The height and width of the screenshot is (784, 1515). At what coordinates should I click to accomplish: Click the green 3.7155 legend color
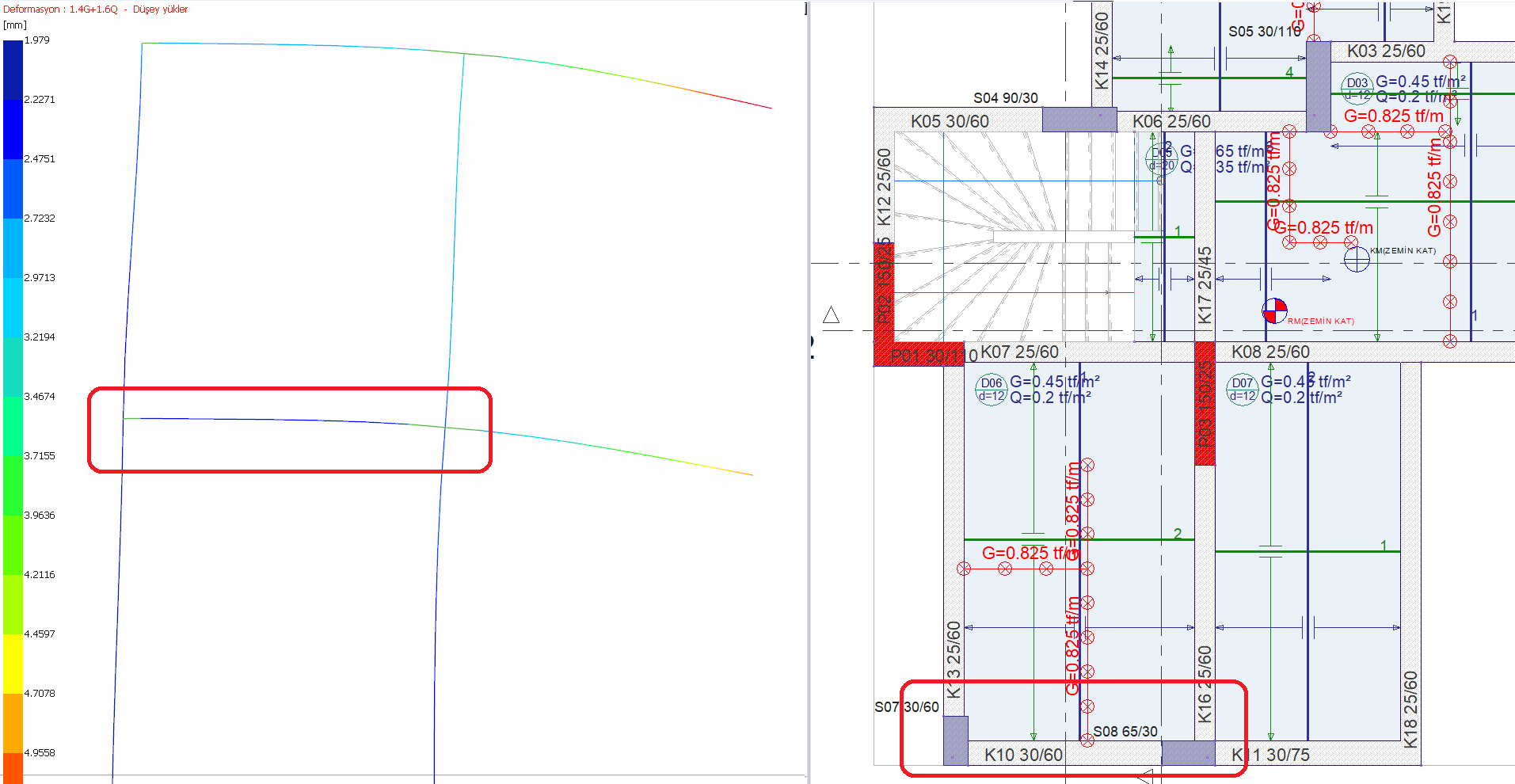click(x=13, y=485)
